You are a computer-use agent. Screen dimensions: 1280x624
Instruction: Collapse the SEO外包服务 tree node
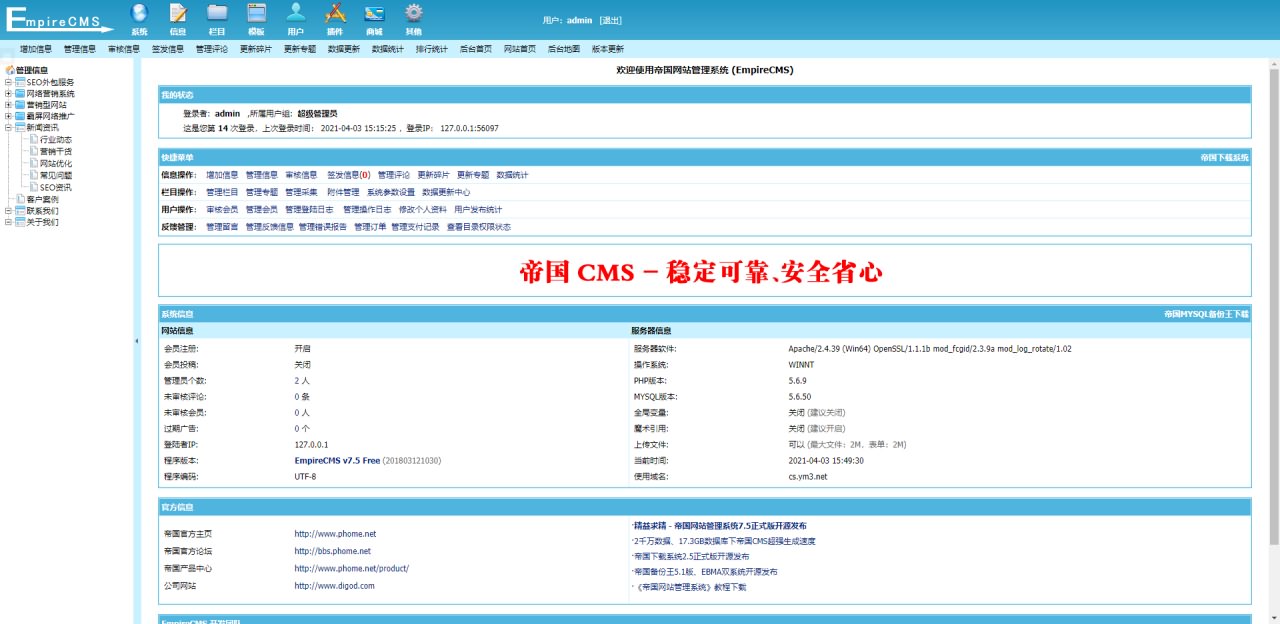tap(8, 82)
